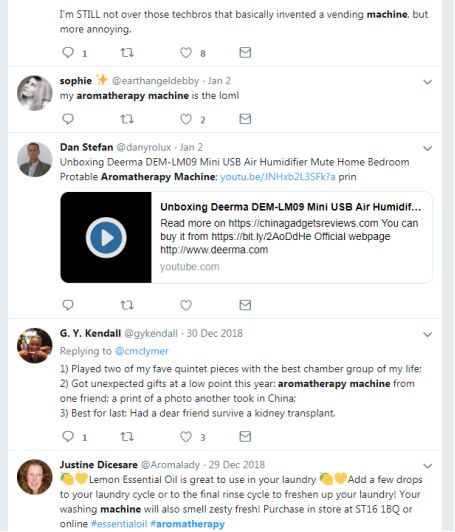The width and height of the screenshot is (455, 532).
Task: Retweet sophie's aromatherapy machine tweet
Action: [x=127, y=119]
